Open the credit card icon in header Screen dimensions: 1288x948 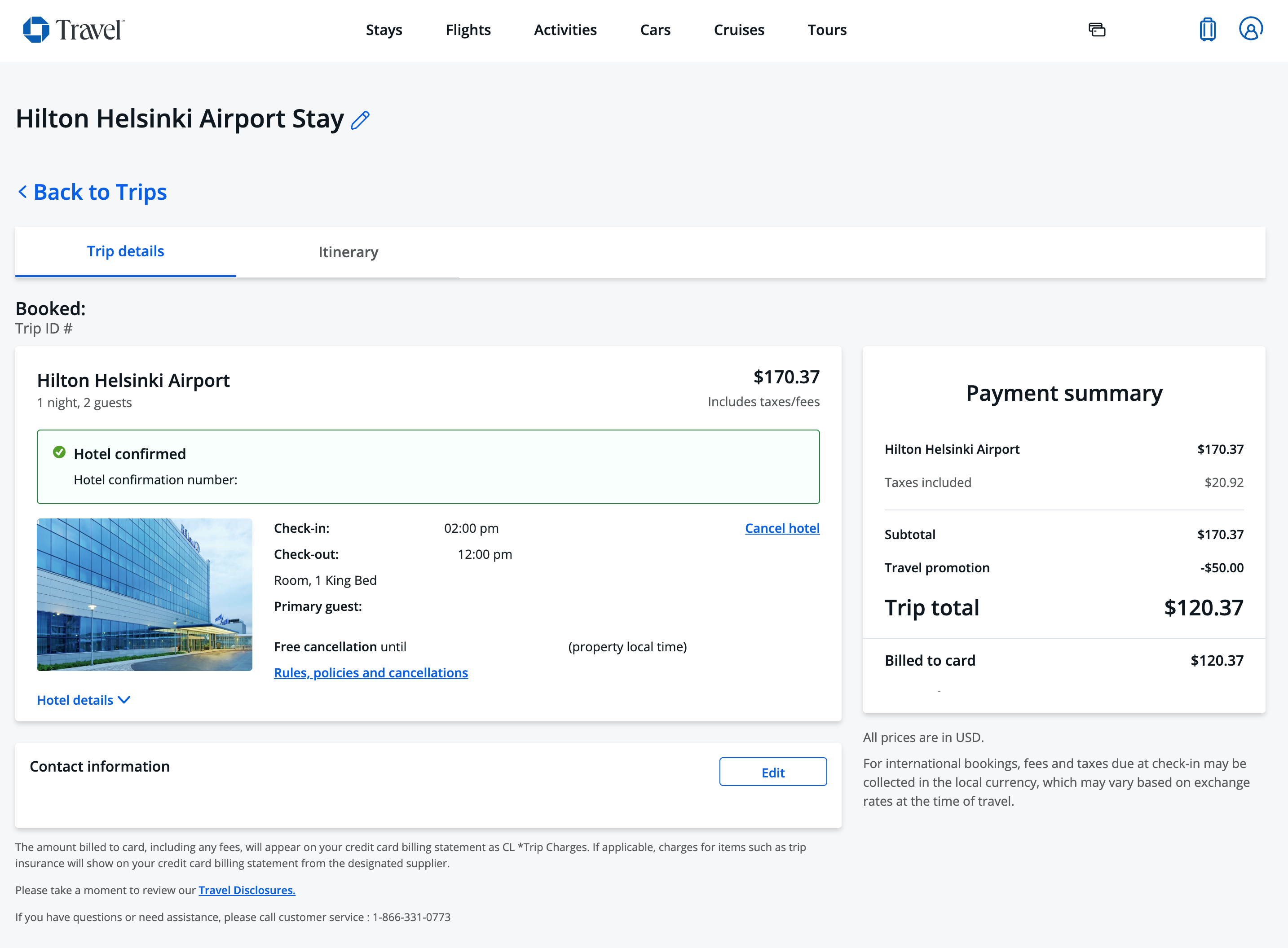(1096, 30)
